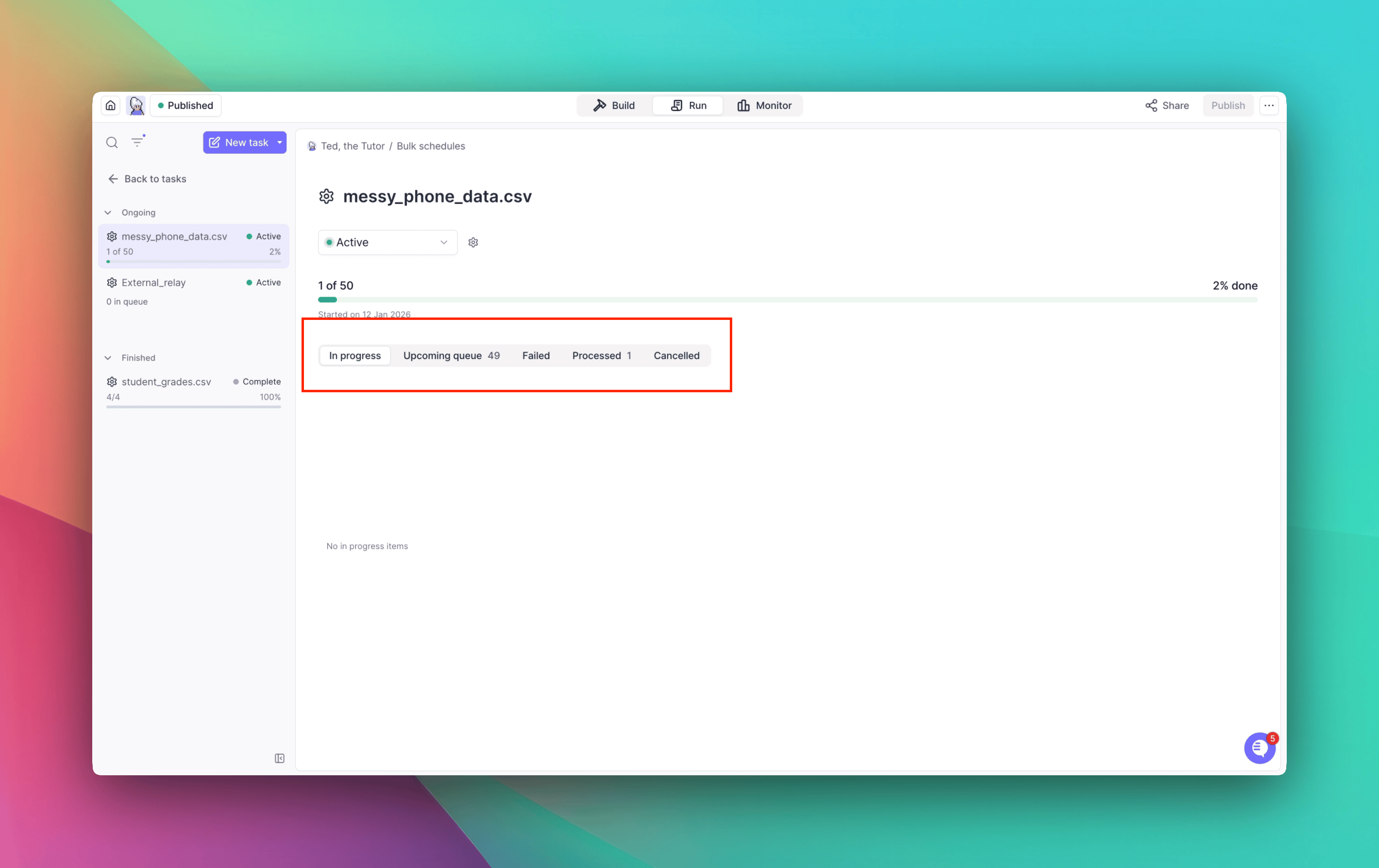
Task: Select the In progress tab
Action: tap(354, 355)
